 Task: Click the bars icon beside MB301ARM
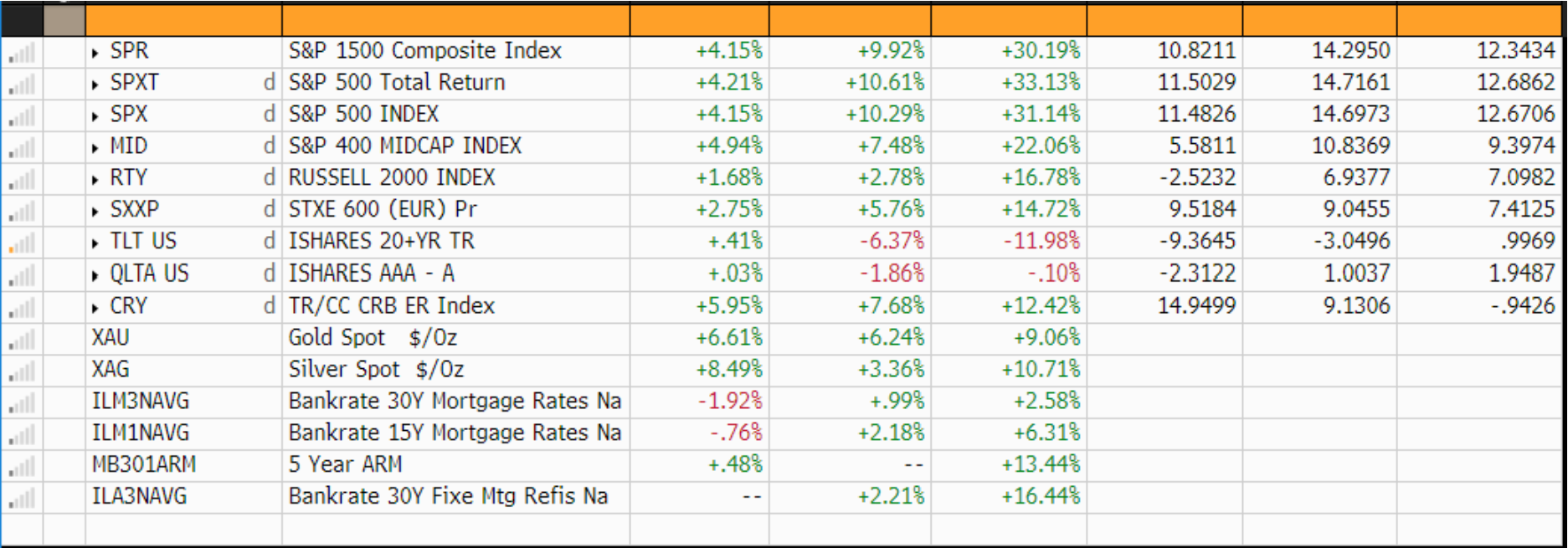point(23,467)
